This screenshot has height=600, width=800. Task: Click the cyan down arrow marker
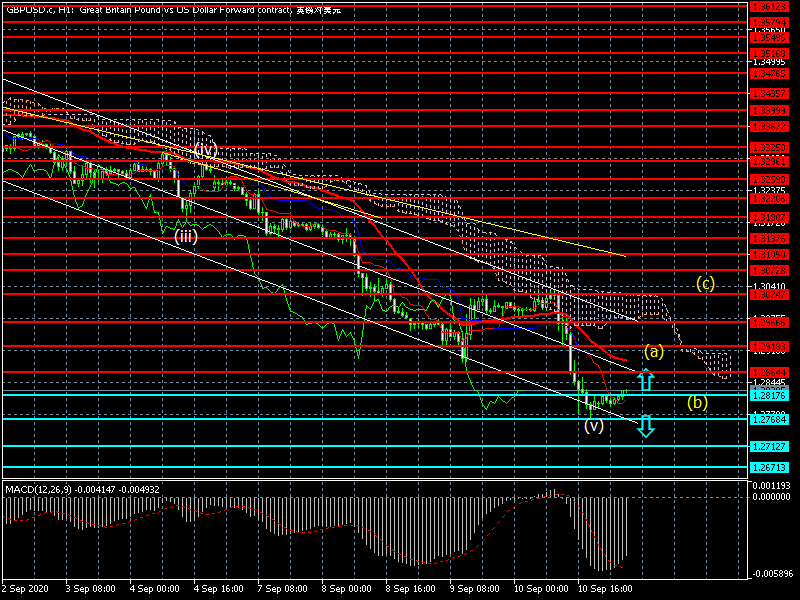point(646,426)
